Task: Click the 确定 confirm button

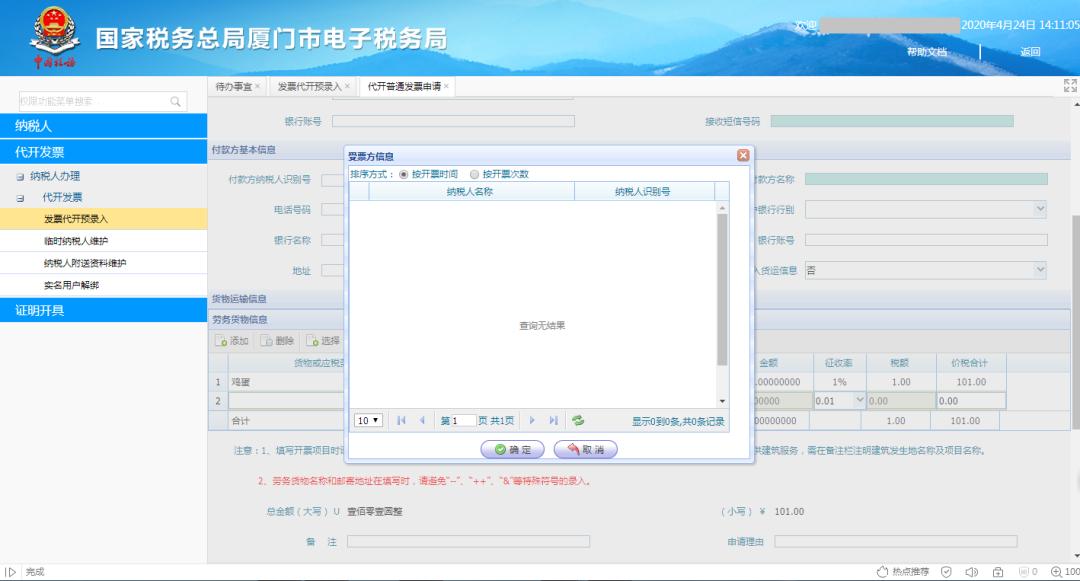Action: (513, 448)
